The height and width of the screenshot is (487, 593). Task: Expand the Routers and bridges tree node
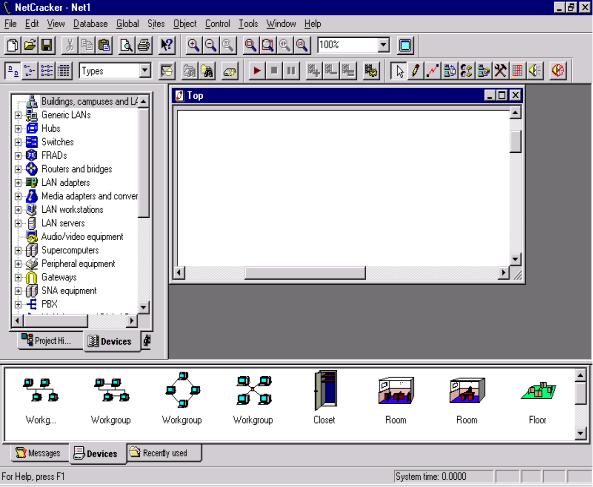point(18,169)
